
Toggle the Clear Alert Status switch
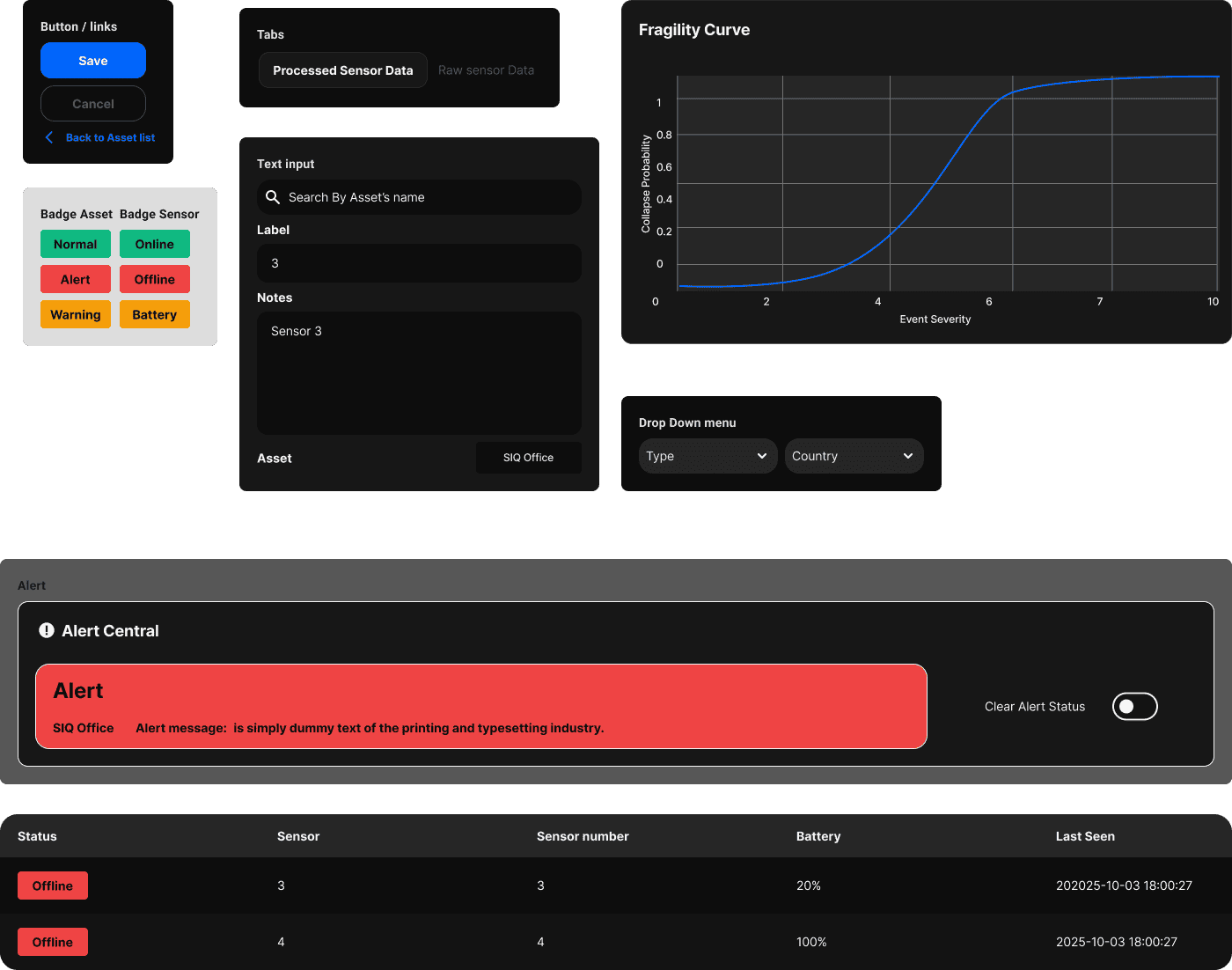tap(1134, 706)
